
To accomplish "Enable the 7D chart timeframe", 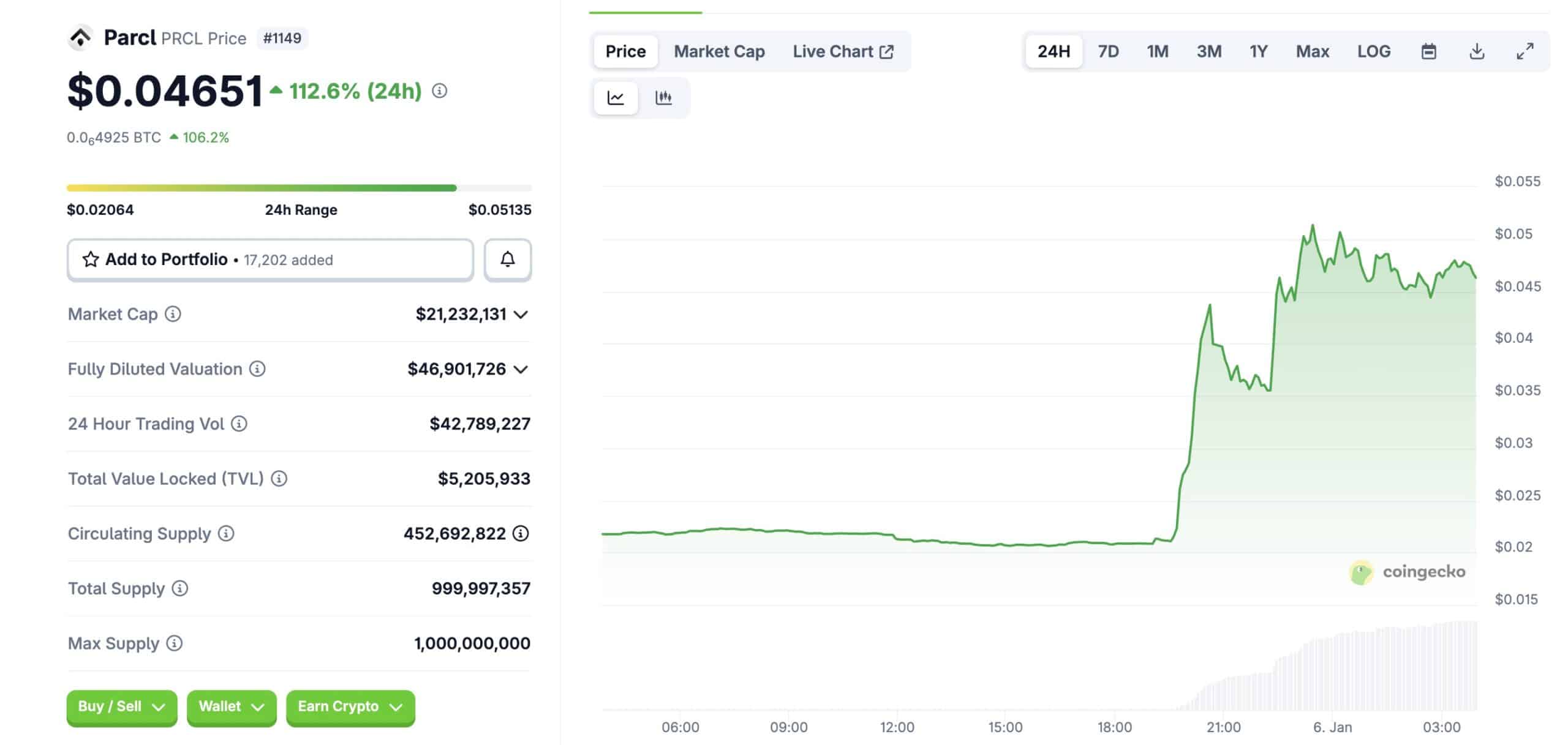I will click(x=1108, y=51).
